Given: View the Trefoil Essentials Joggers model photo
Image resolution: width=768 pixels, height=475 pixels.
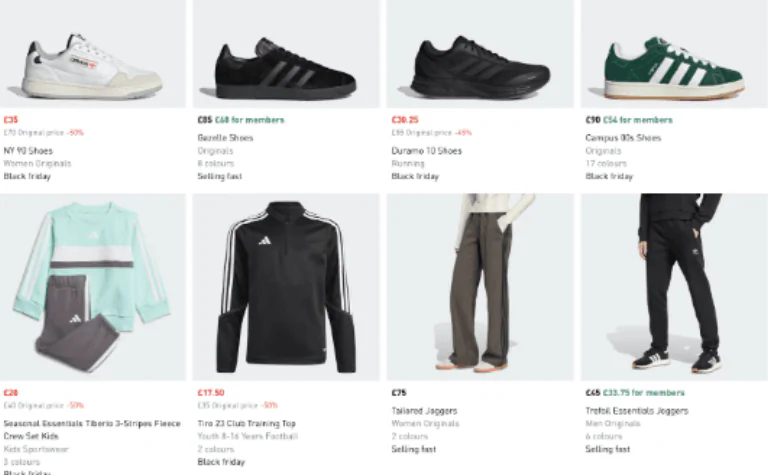Looking at the screenshot, I should pyautogui.click(x=673, y=287).
